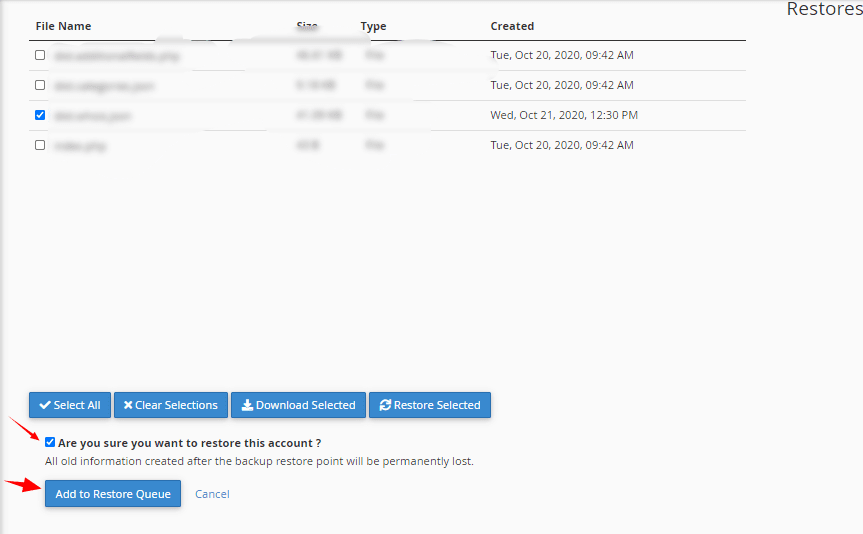Select the checkbox in the last file row

(x=40, y=145)
